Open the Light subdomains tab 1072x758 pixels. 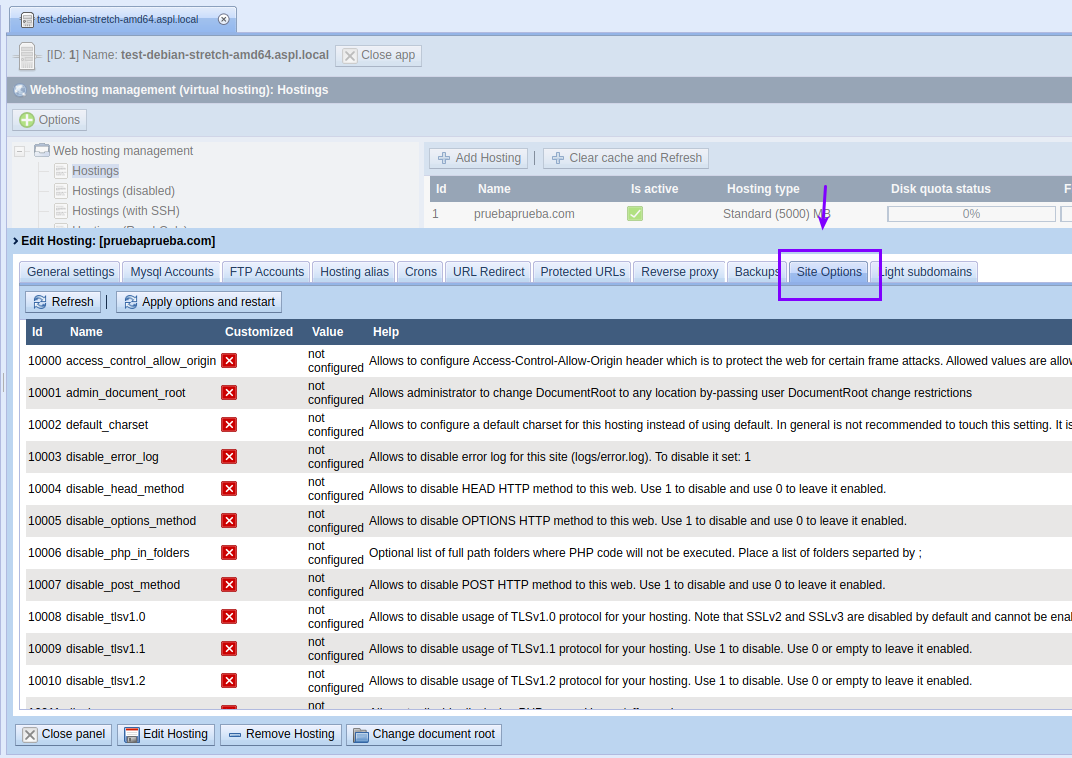[925, 272]
